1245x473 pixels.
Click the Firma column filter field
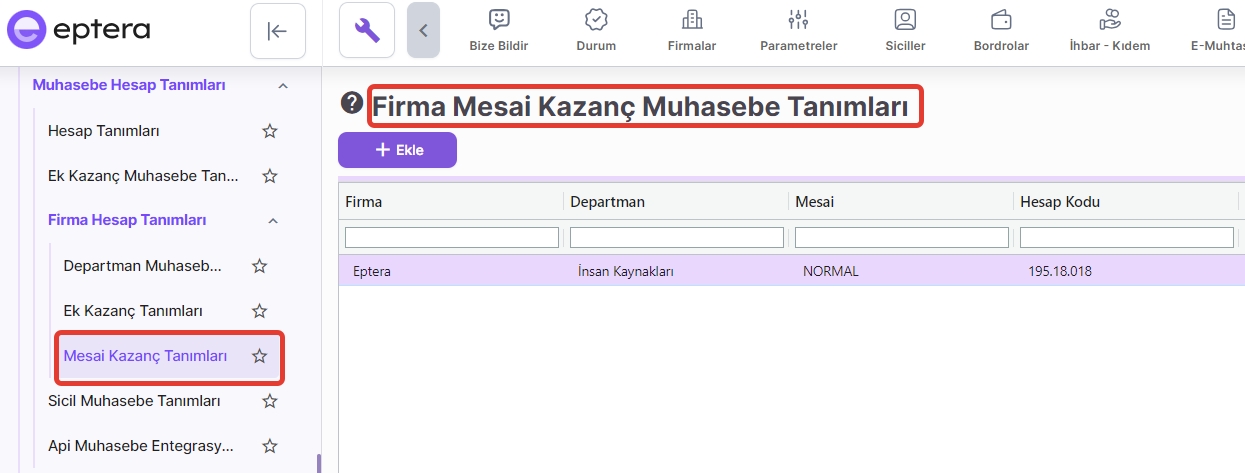click(x=452, y=237)
